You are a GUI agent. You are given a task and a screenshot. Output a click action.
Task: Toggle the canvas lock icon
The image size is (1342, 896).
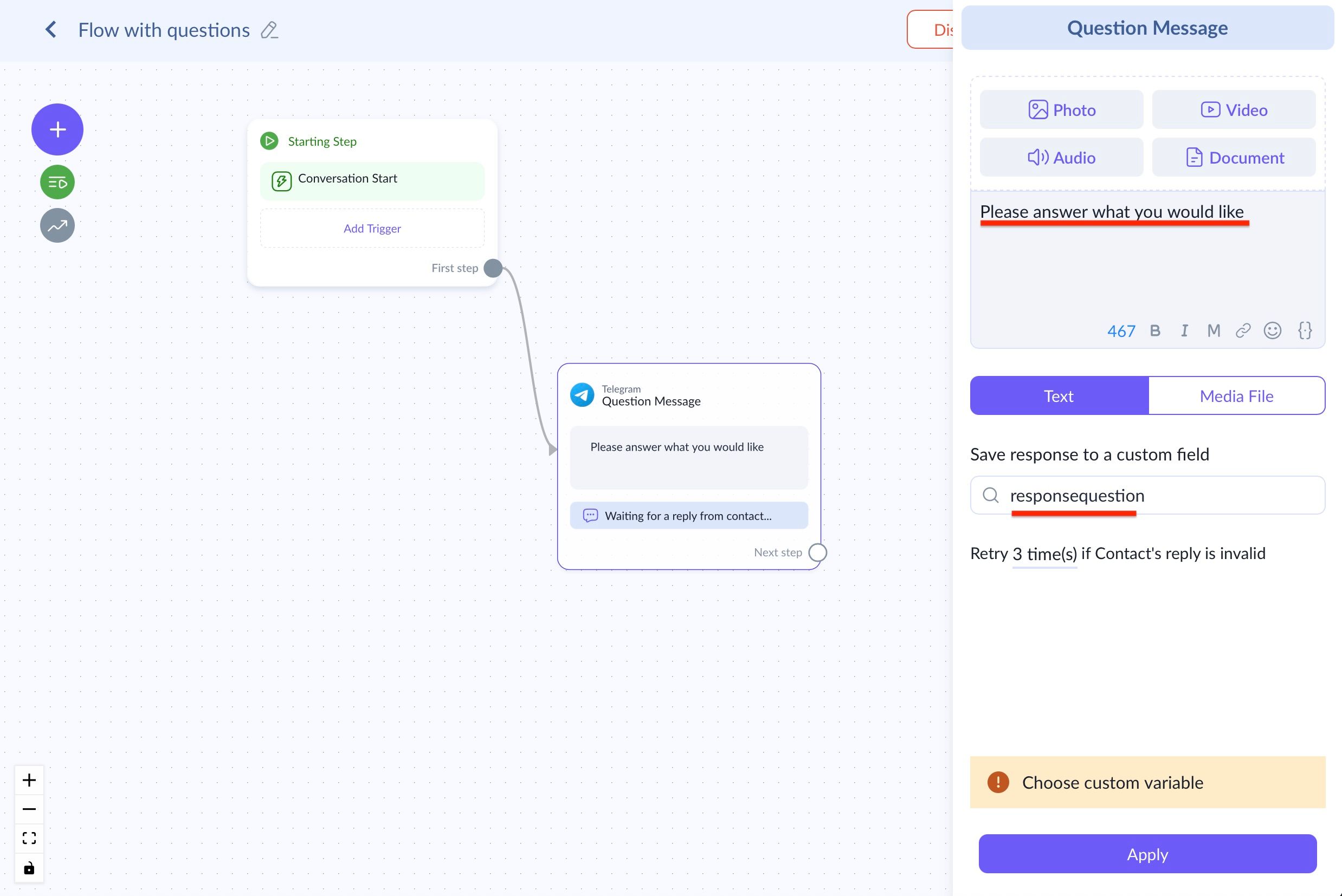tap(29, 868)
